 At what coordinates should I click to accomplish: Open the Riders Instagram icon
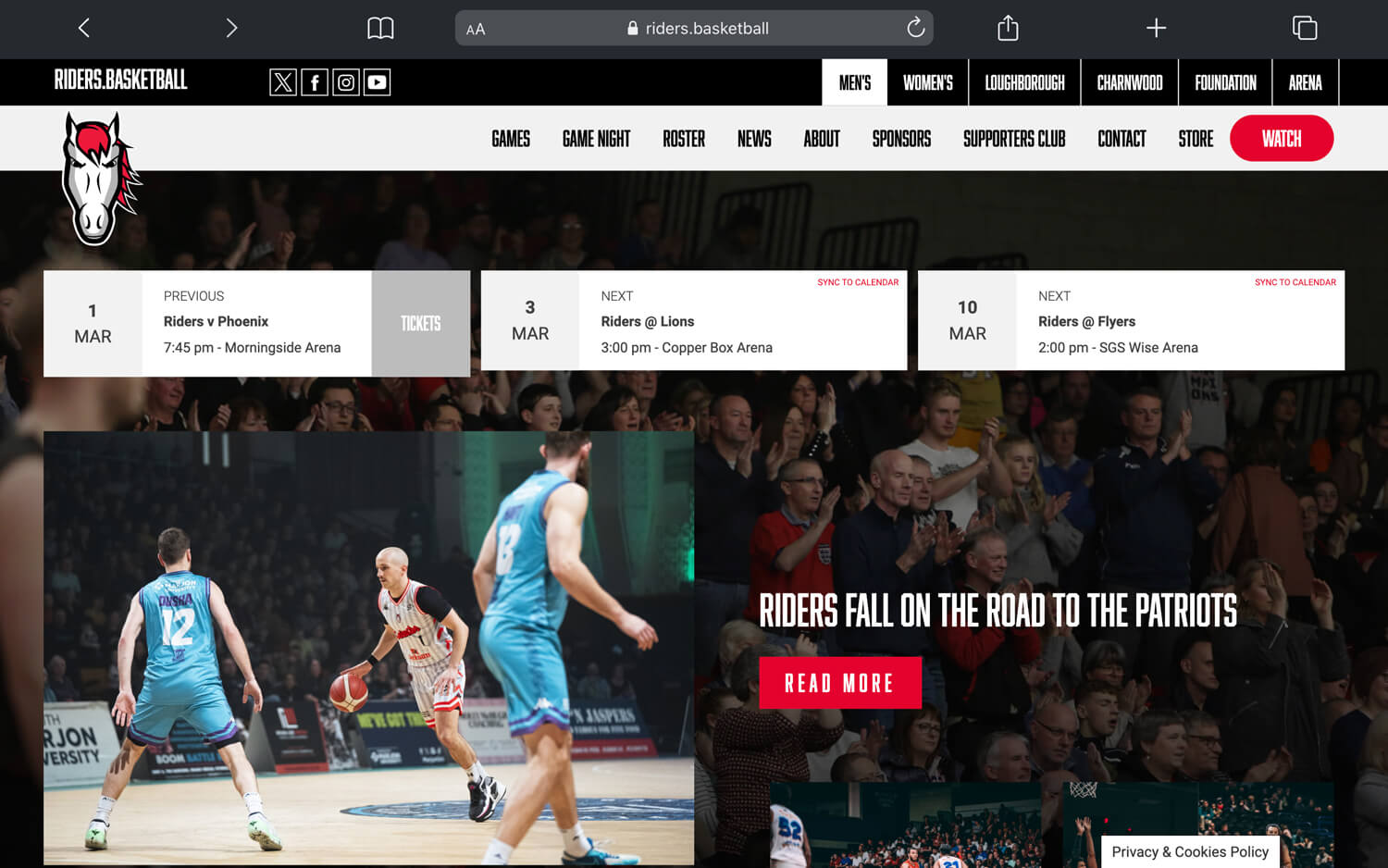(x=346, y=82)
